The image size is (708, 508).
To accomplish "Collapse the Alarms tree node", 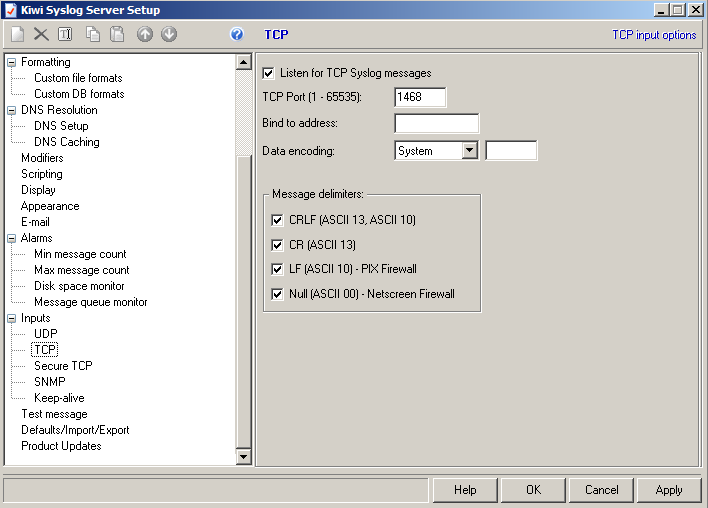I will (x=12, y=239).
